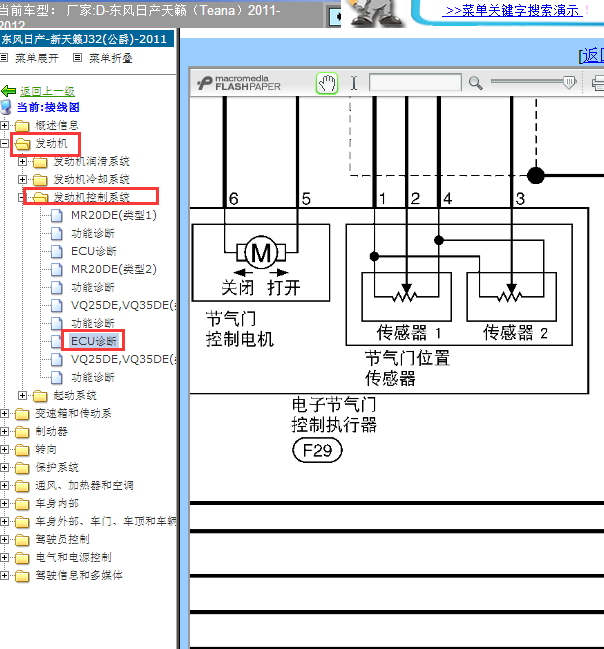The image size is (604, 649).
Task: Choose the 菜单折叠 menu option
Action: click(x=111, y=58)
